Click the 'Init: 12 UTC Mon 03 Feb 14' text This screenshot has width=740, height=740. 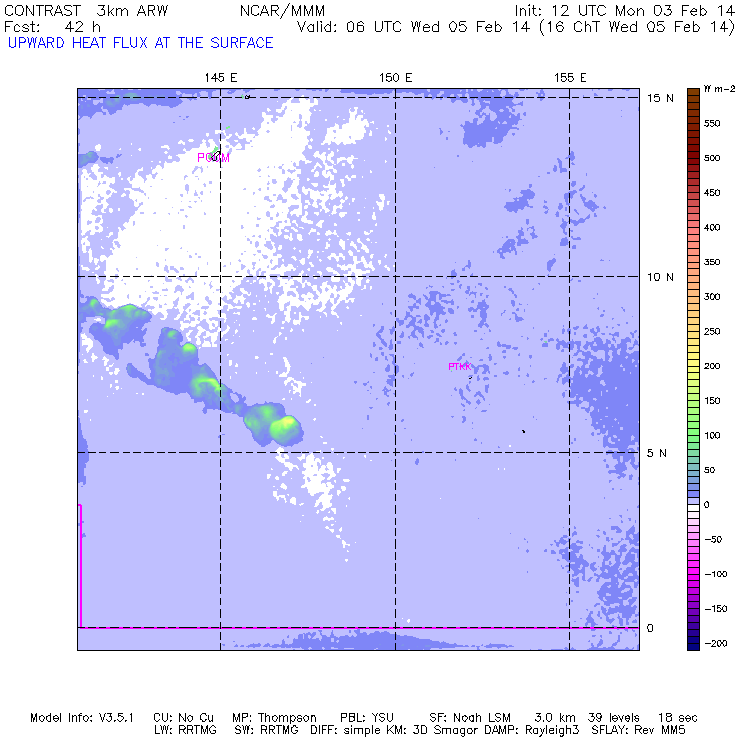pyautogui.click(x=624, y=11)
